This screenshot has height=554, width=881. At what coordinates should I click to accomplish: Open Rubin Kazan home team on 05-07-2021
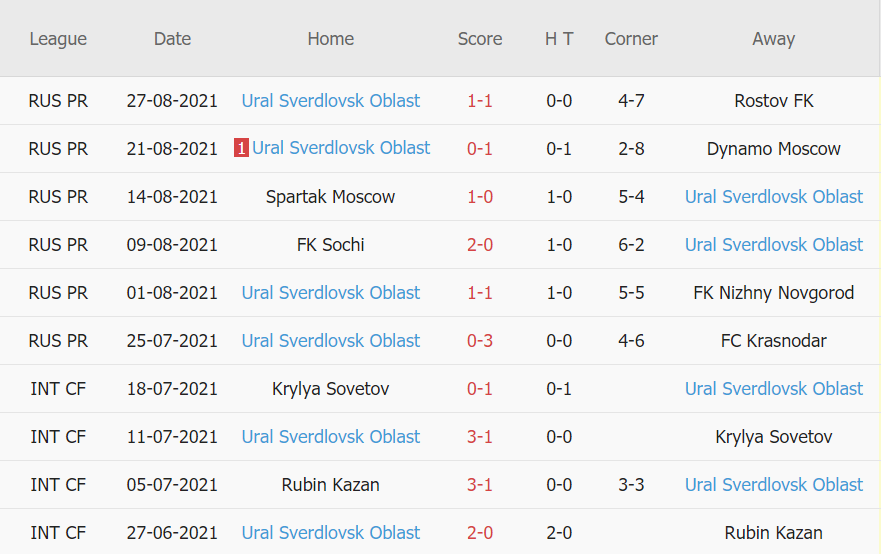(331, 485)
